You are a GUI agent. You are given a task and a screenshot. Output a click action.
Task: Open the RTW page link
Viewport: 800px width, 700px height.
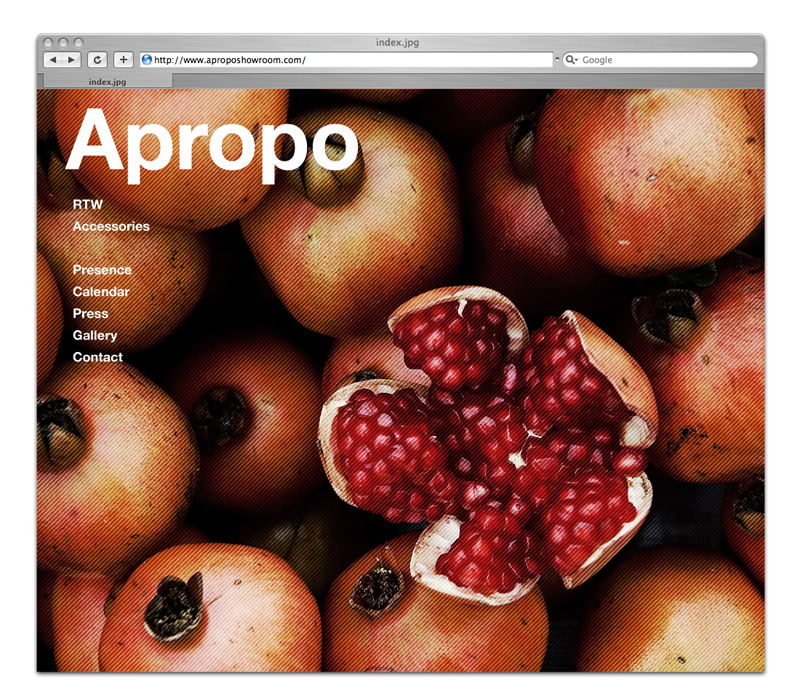click(88, 205)
